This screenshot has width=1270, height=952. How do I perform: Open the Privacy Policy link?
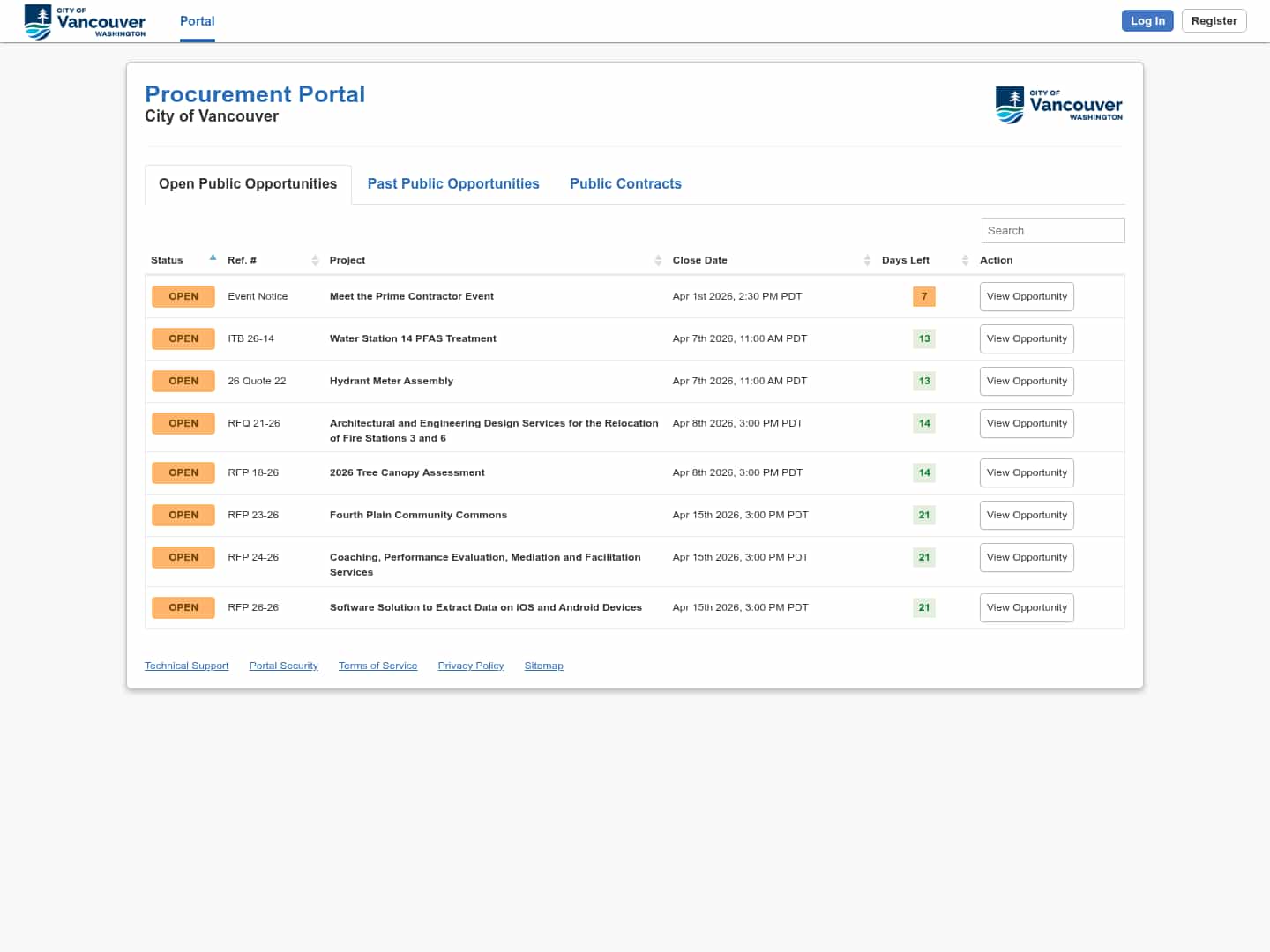tap(471, 666)
